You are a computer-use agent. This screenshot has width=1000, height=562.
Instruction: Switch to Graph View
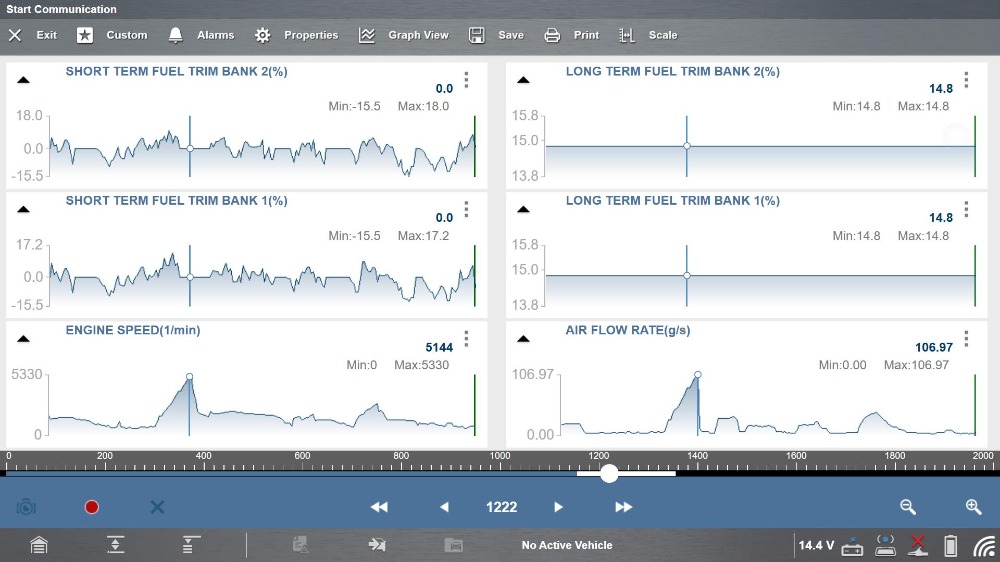(x=404, y=35)
